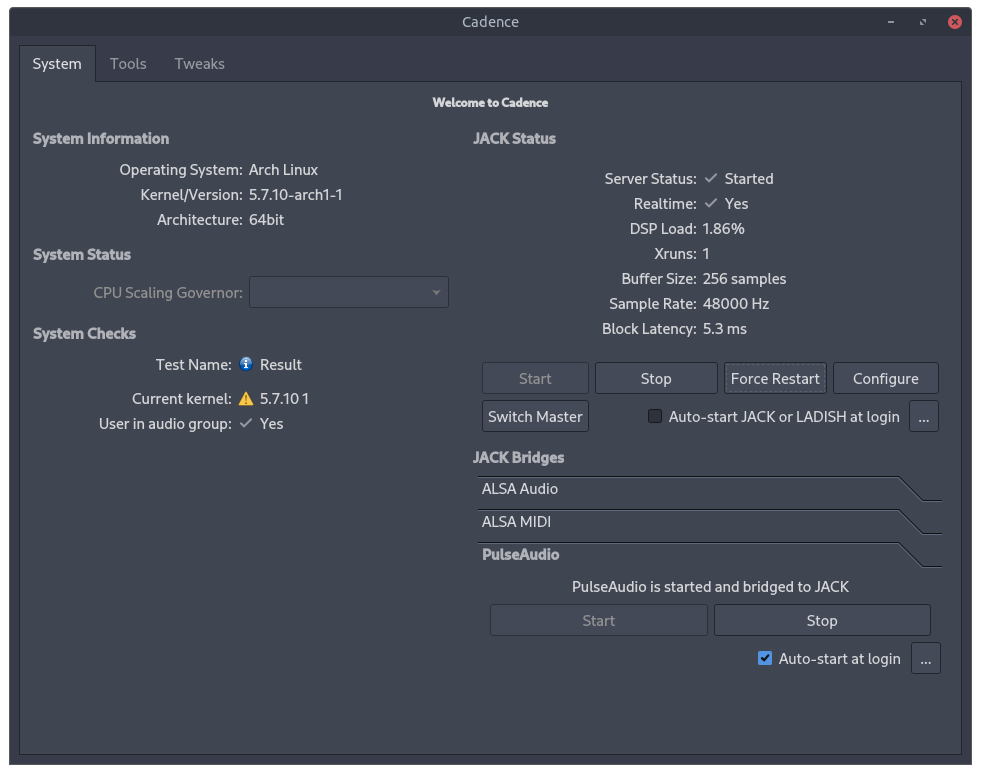The image size is (981, 774).
Task: Open the Tweaks tab
Action: 199,64
